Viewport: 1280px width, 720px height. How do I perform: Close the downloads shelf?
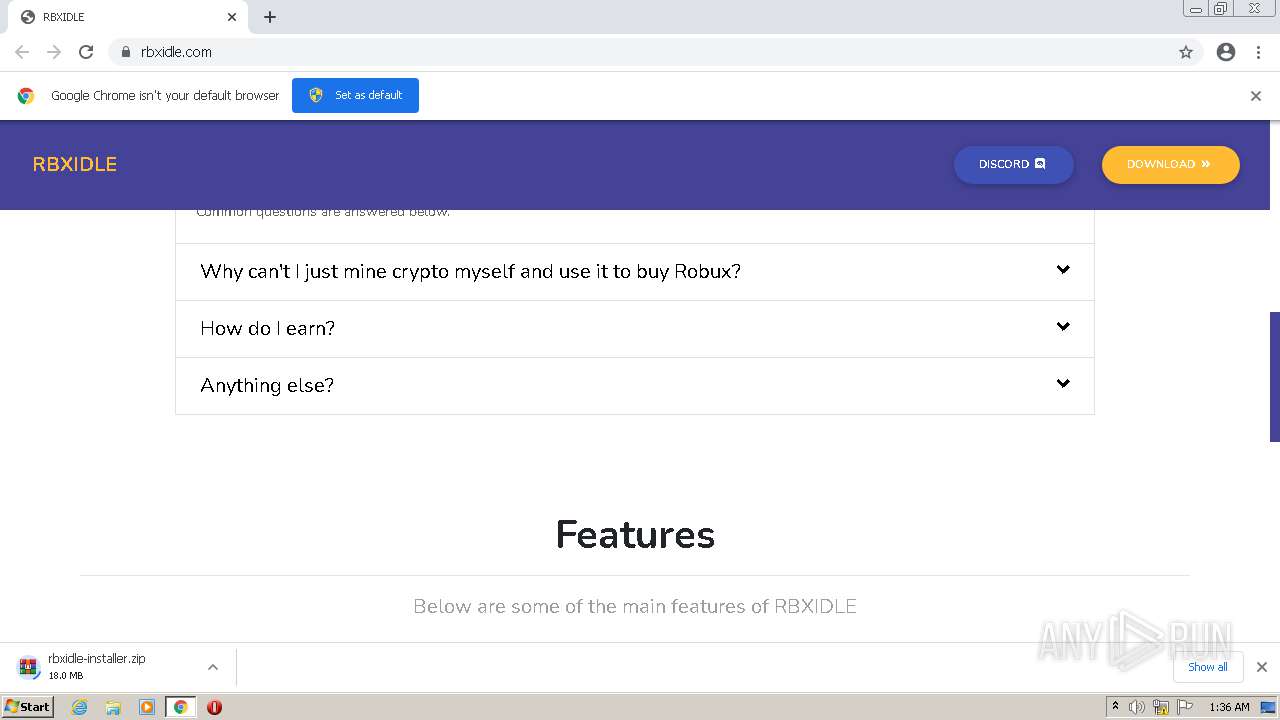(x=1262, y=667)
